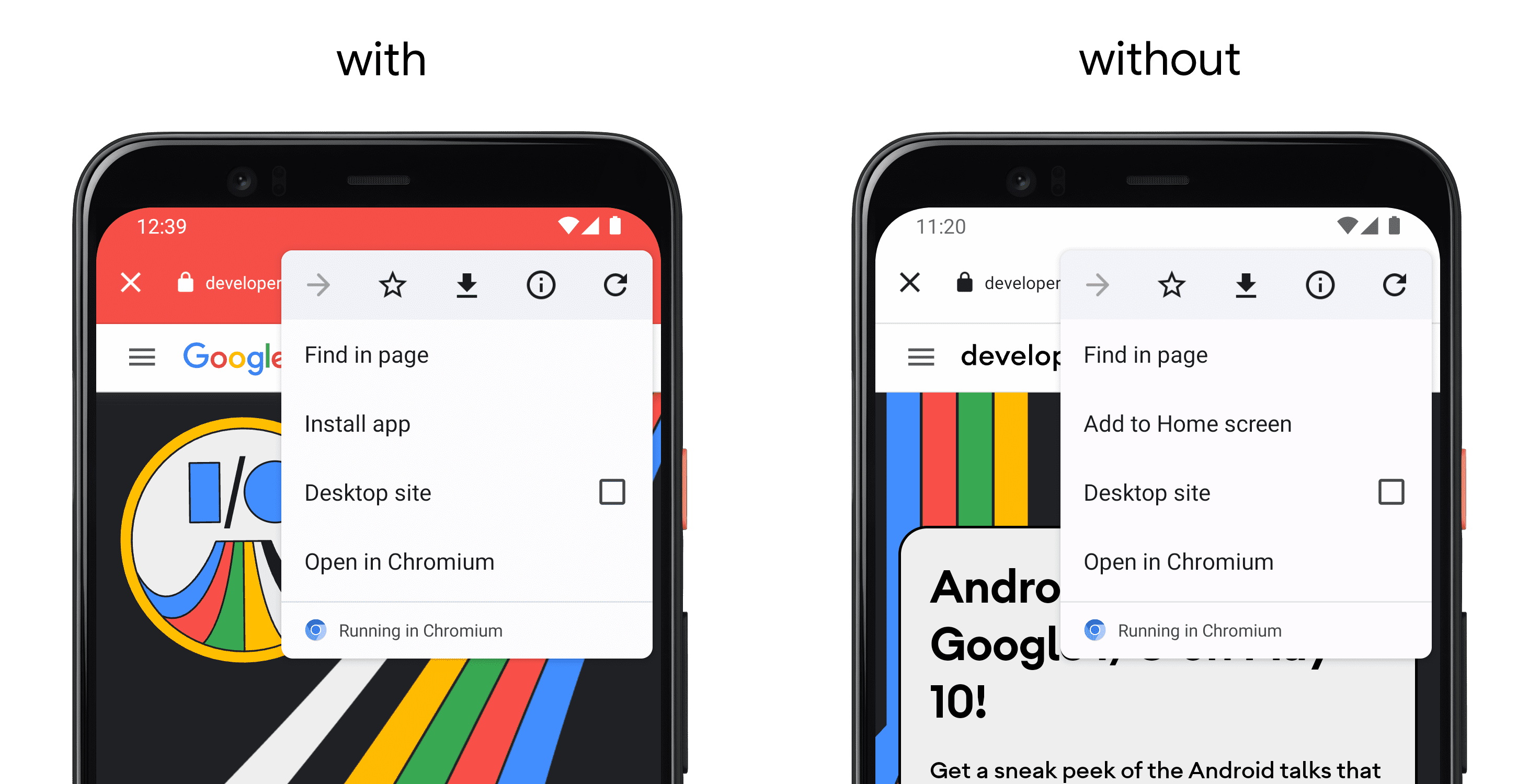Toggle the Desktop site checkbox
Image resolution: width=1540 pixels, height=784 pixels.
point(618,491)
